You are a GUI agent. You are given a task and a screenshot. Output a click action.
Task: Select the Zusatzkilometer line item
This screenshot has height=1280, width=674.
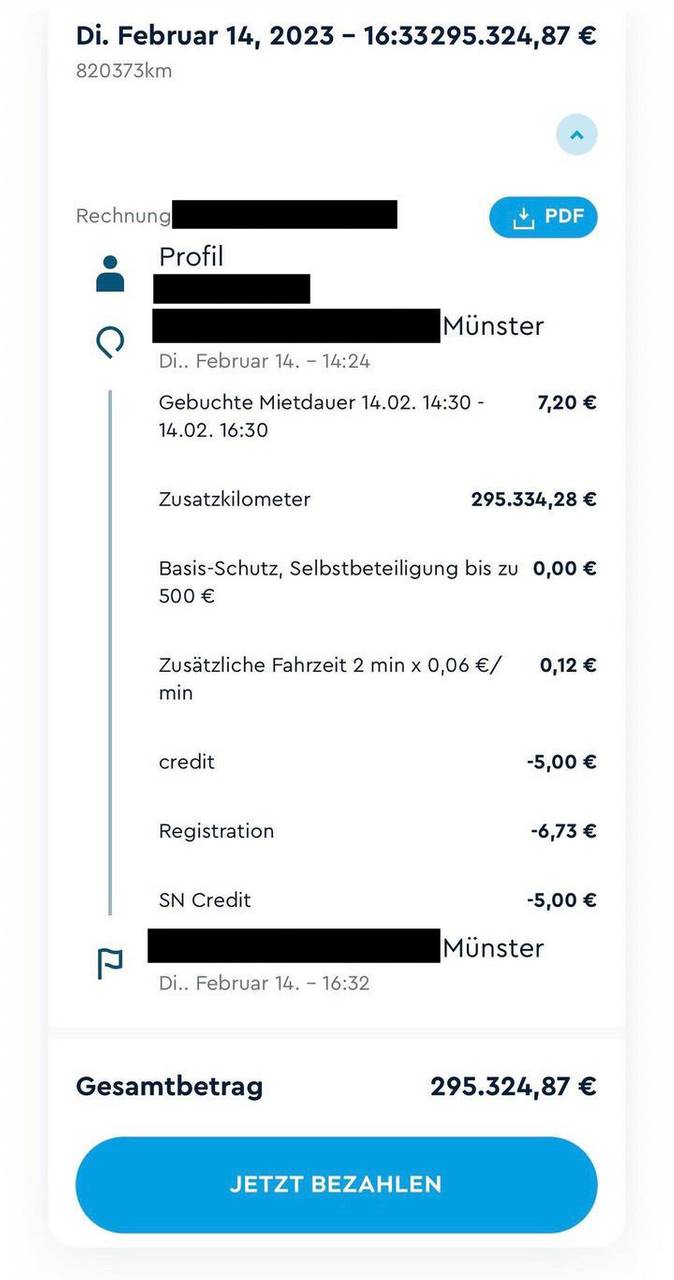(235, 499)
